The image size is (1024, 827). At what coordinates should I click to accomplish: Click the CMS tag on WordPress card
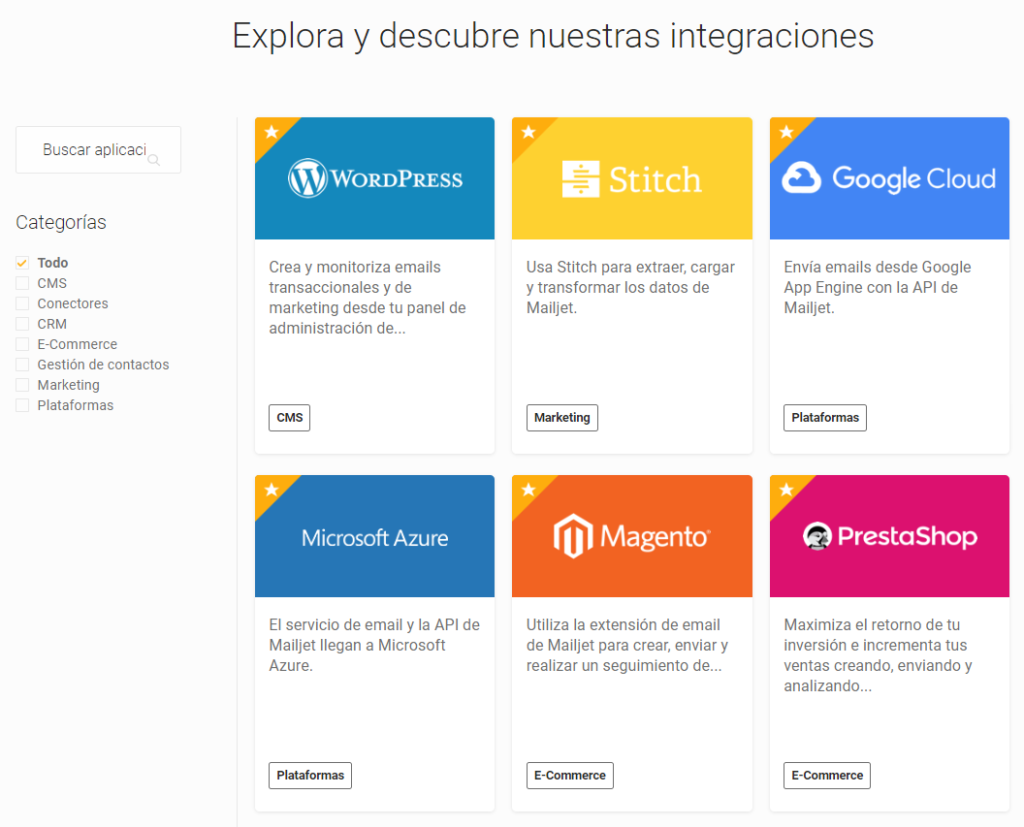289,418
